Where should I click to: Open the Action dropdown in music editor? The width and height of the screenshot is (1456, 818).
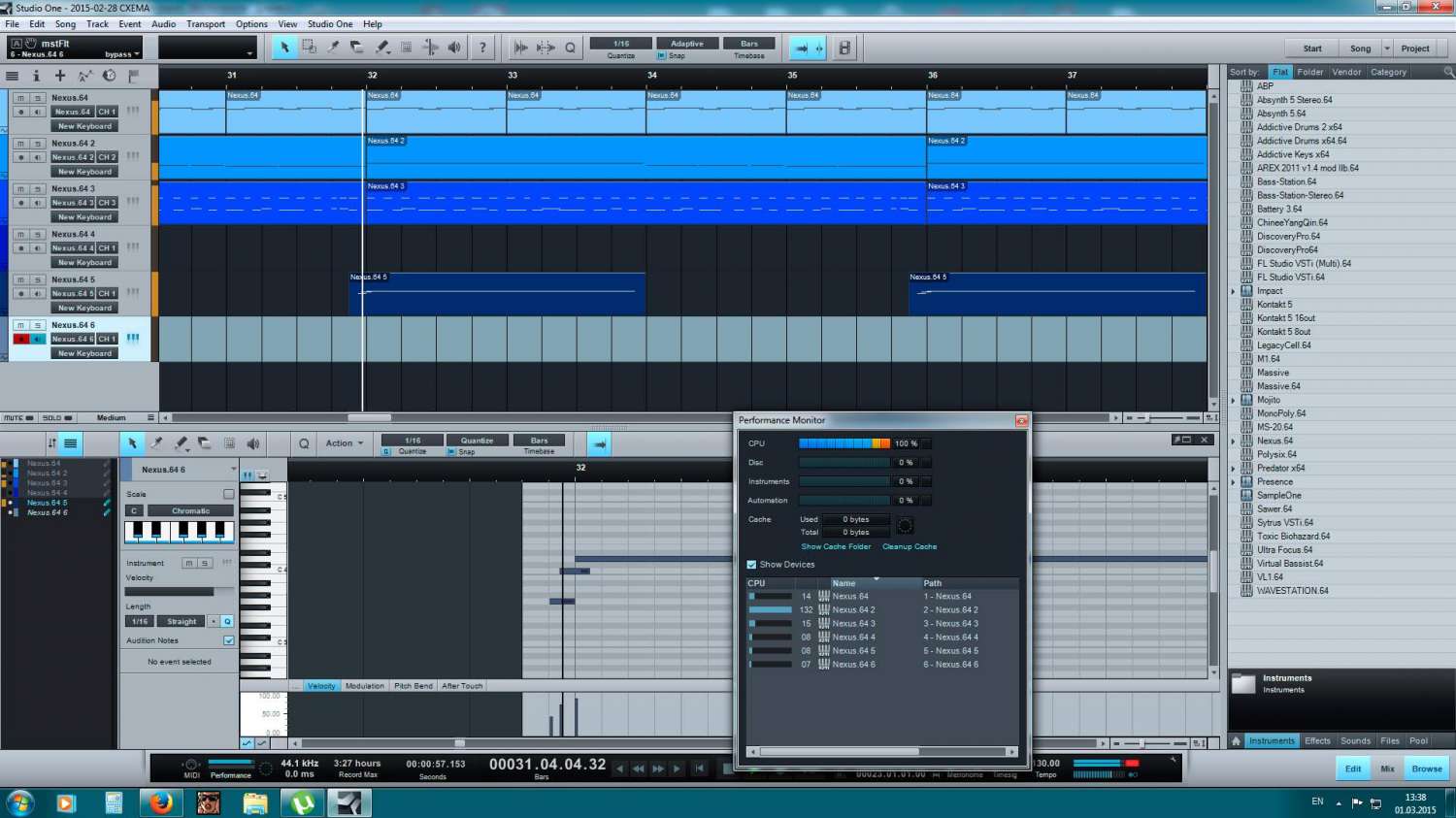pyautogui.click(x=344, y=443)
